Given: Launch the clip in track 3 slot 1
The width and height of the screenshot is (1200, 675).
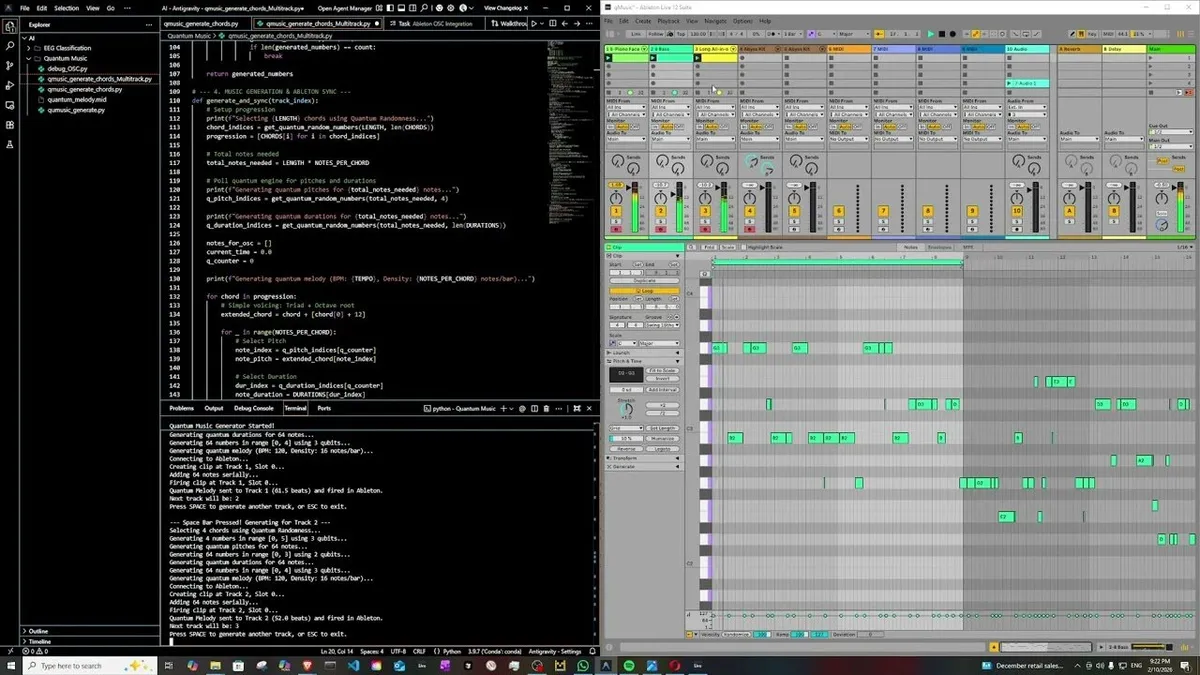Looking at the screenshot, I should [x=698, y=58].
